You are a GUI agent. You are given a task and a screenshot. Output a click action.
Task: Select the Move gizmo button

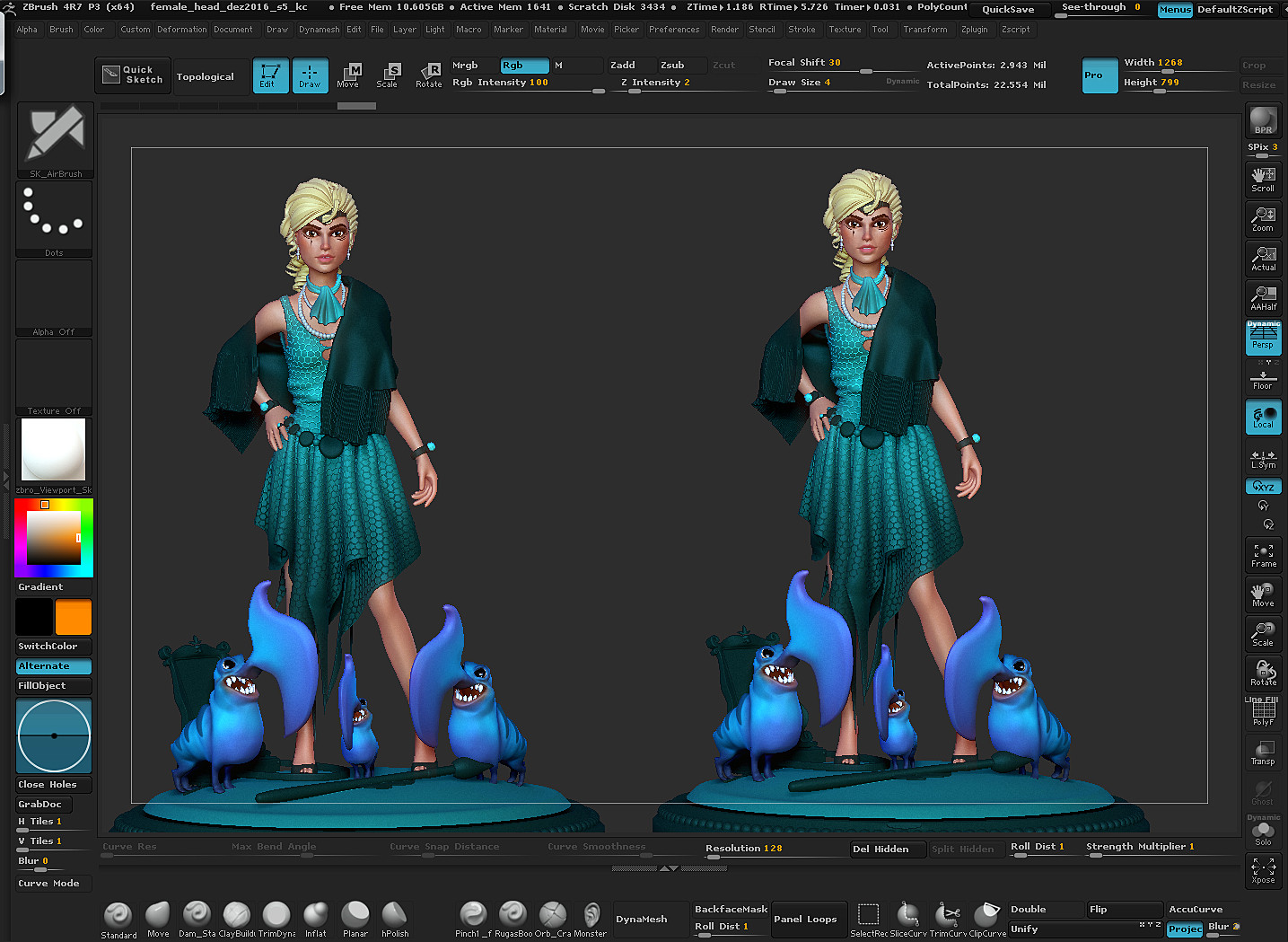348,75
